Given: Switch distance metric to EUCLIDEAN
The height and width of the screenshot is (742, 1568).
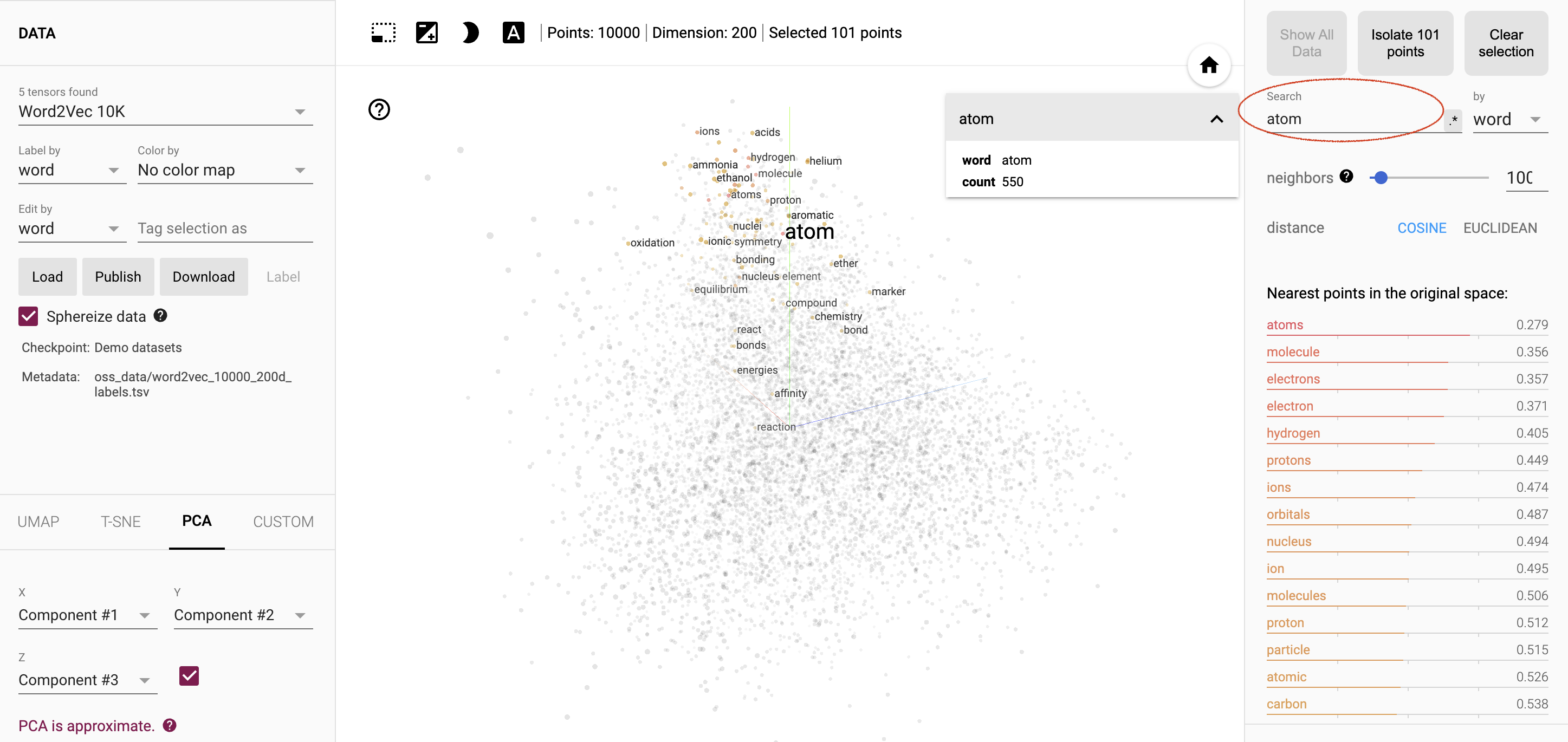Looking at the screenshot, I should (x=1500, y=227).
